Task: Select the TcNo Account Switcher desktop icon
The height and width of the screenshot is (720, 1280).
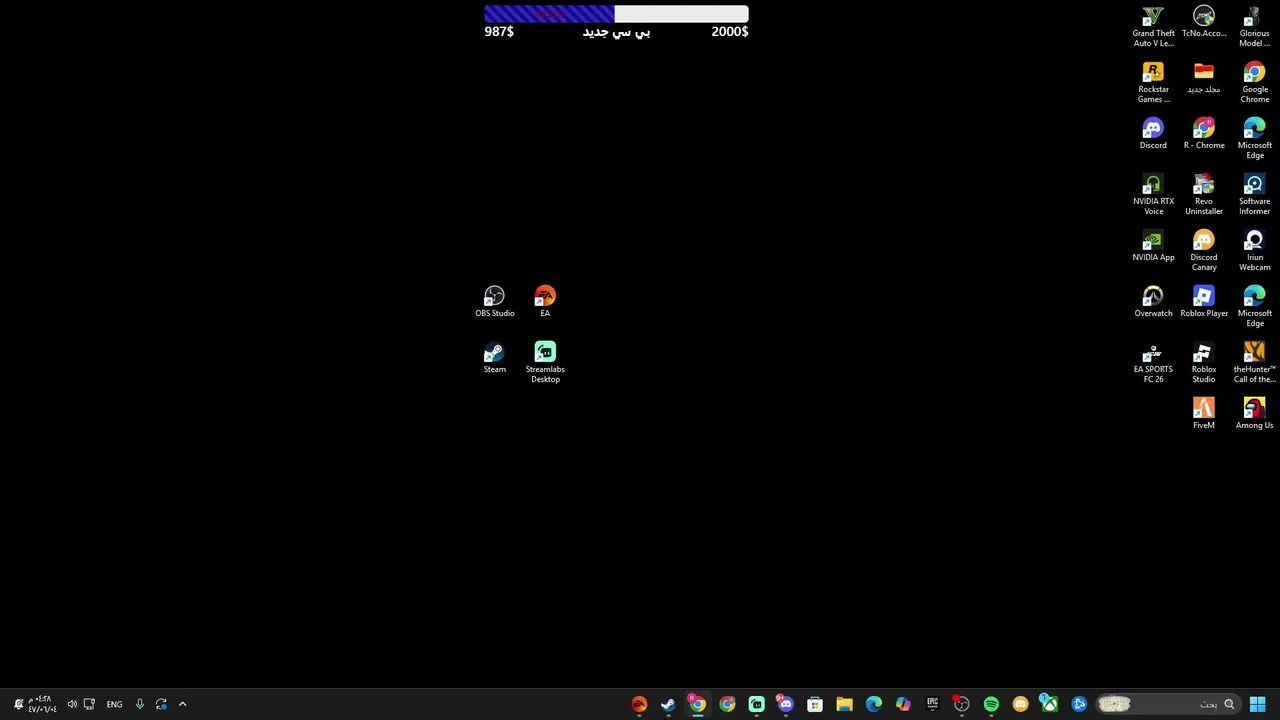Action: tap(1204, 22)
